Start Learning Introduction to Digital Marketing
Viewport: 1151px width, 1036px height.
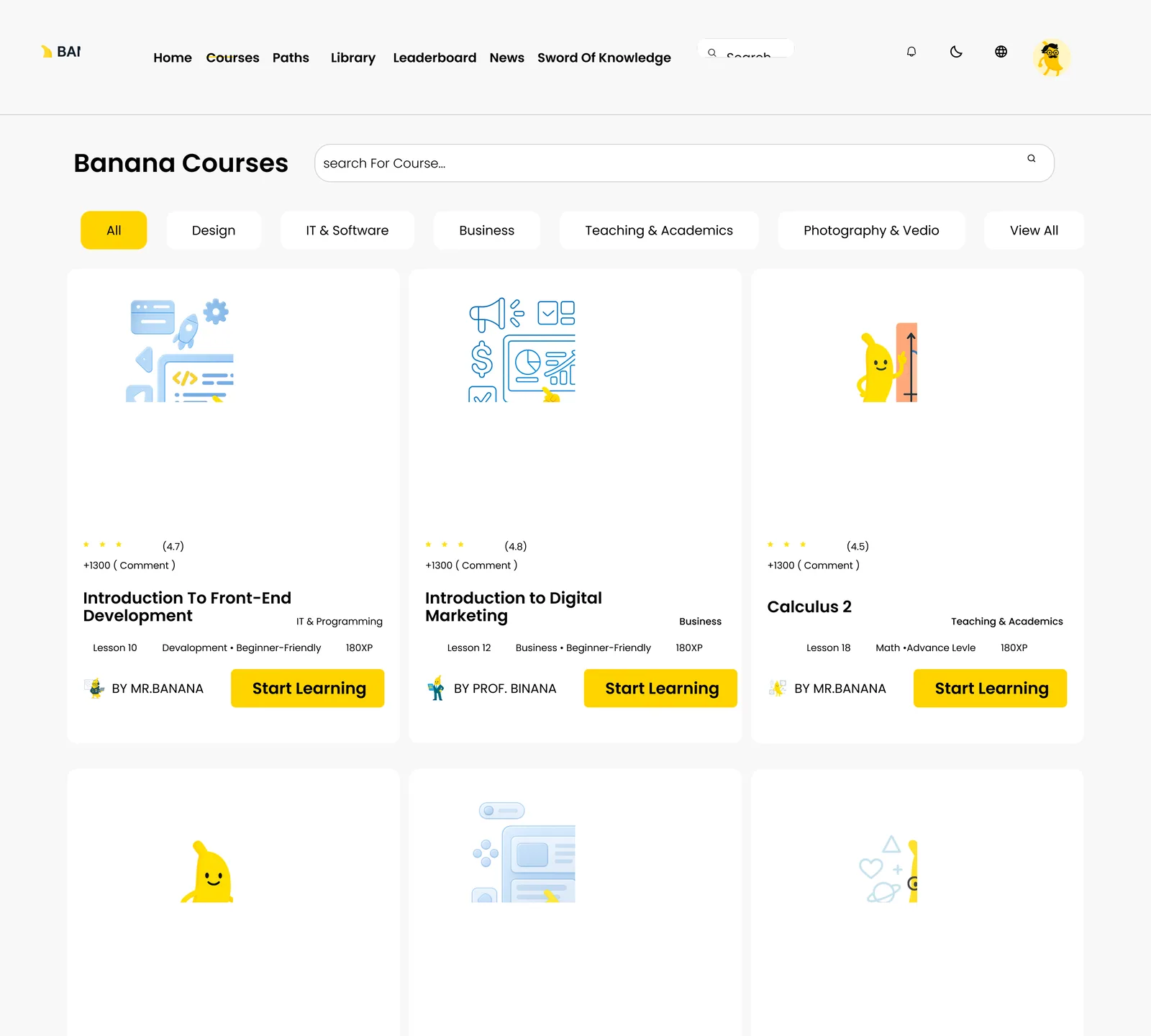click(x=660, y=689)
